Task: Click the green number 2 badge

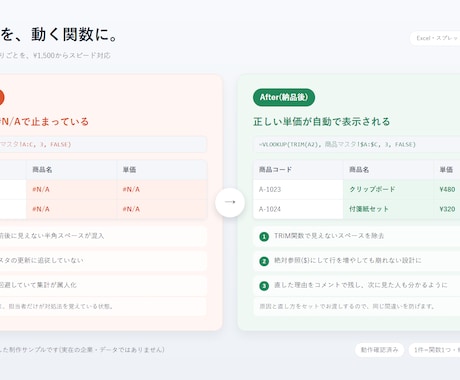Action: coord(264,261)
